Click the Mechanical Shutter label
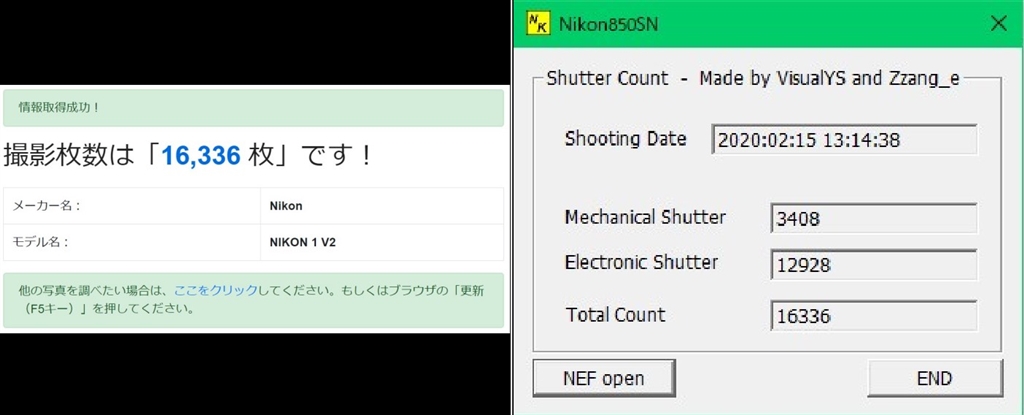 click(x=645, y=217)
